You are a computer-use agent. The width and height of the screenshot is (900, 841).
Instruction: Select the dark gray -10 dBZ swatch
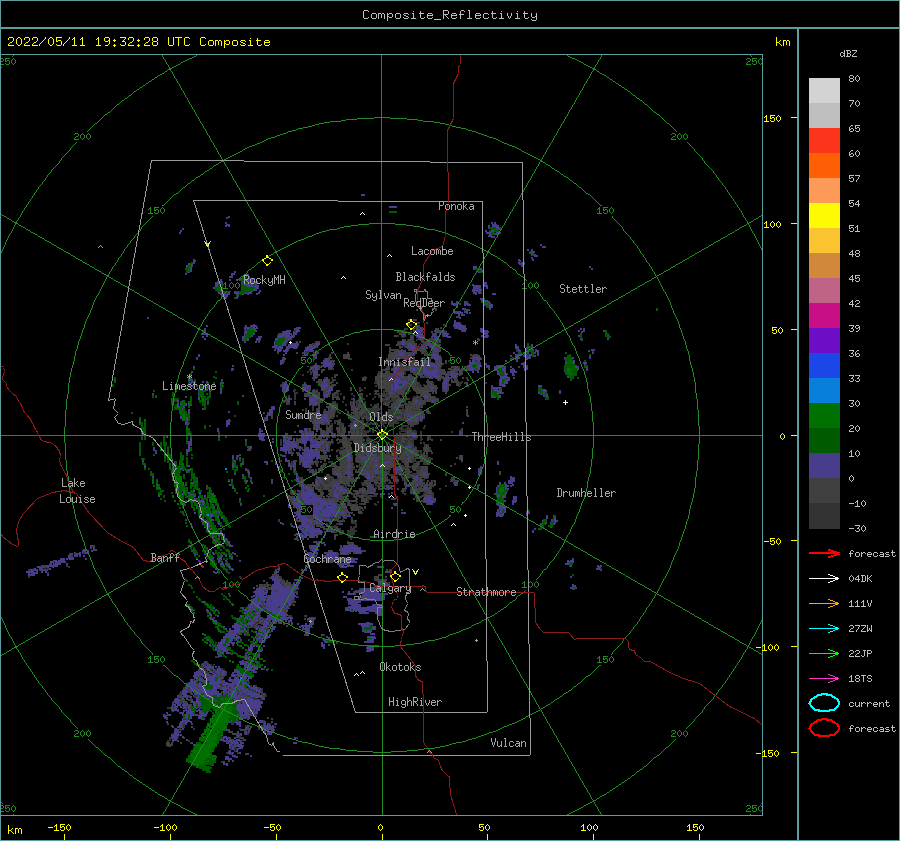coord(824,516)
